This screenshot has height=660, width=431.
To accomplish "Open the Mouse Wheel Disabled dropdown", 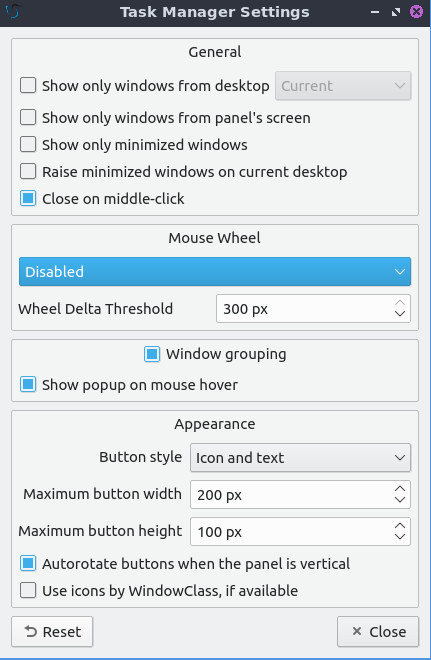I will pyautogui.click(x=215, y=271).
